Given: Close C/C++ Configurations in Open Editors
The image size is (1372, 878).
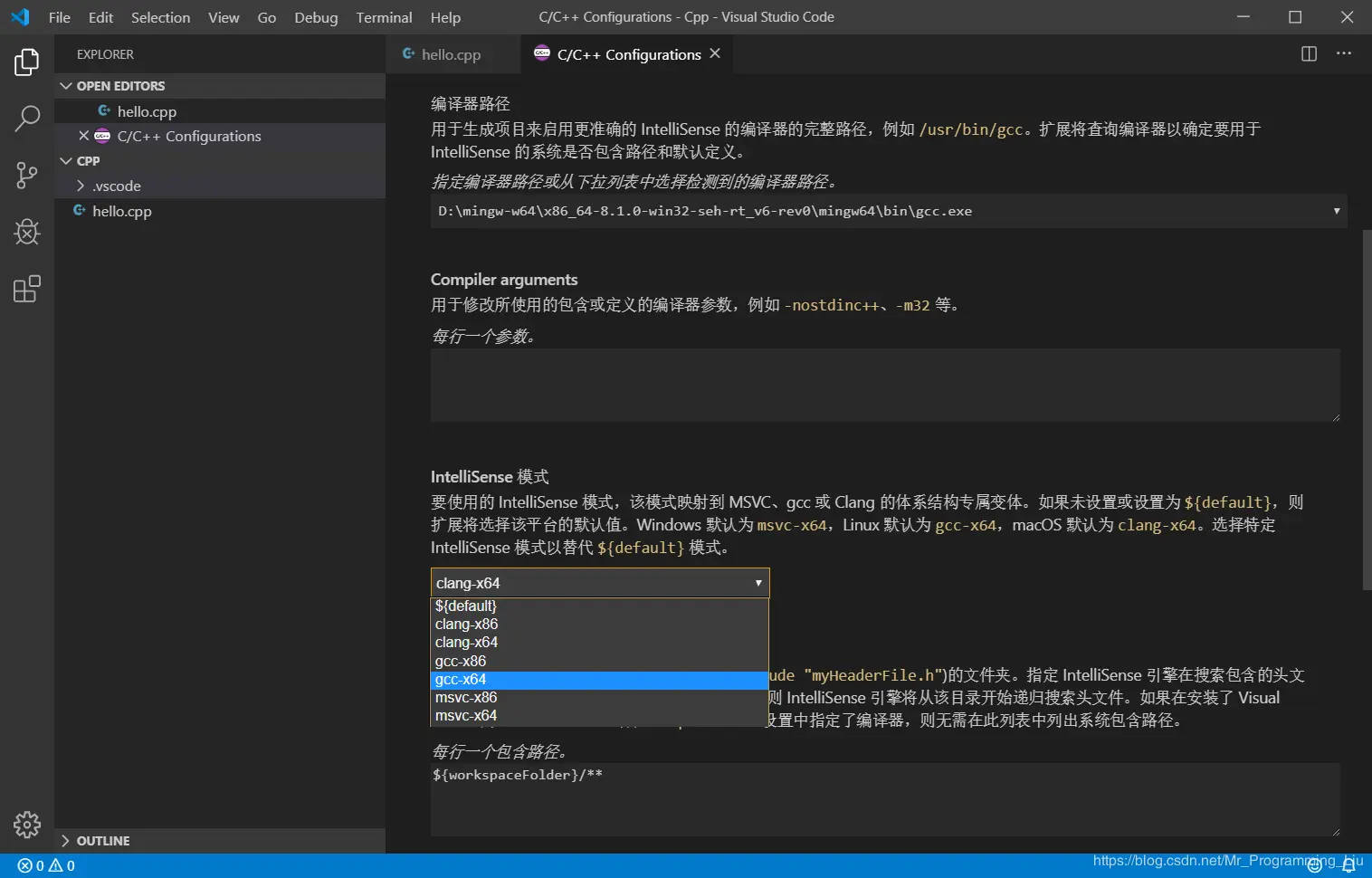Looking at the screenshot, I should 84,136.
